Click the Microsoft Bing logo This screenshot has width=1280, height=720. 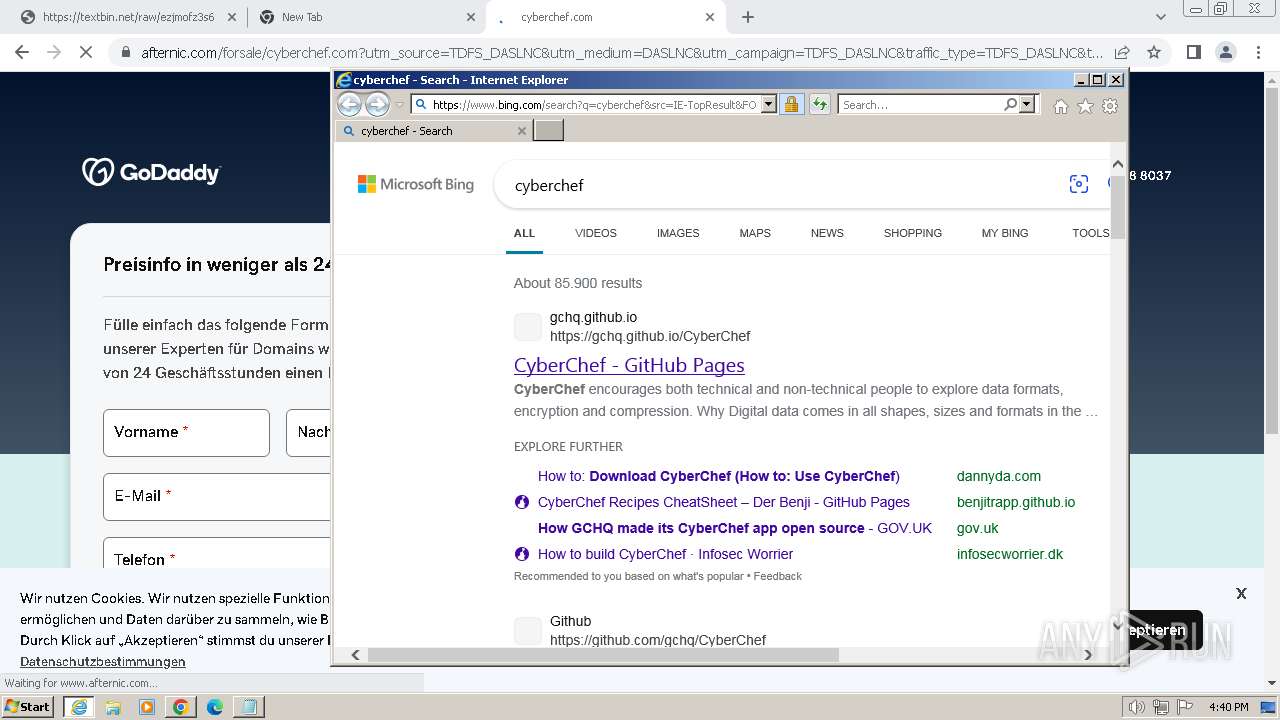(x=416, y=184)
